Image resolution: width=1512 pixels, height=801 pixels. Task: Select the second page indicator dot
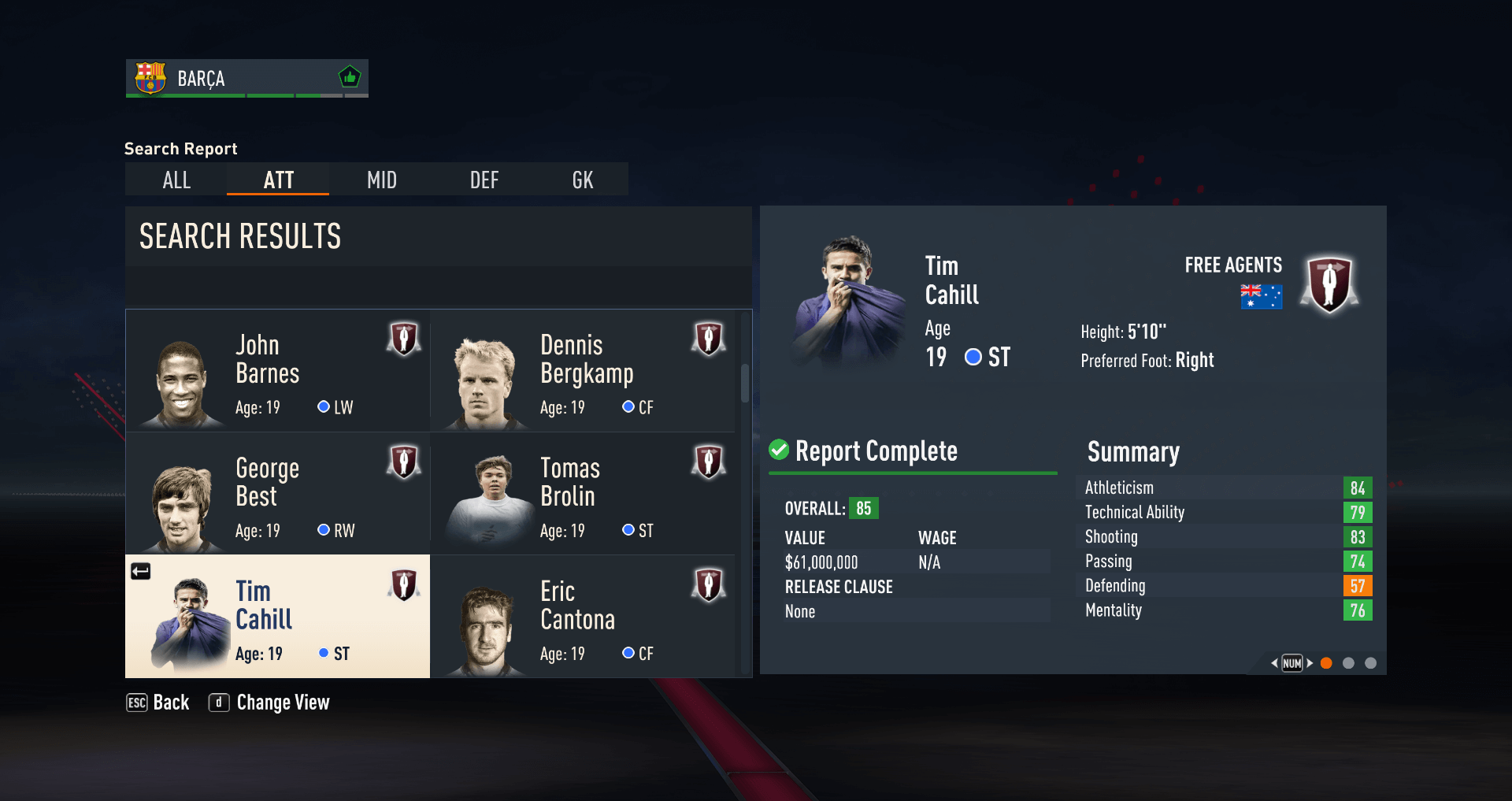point(1348,663)
